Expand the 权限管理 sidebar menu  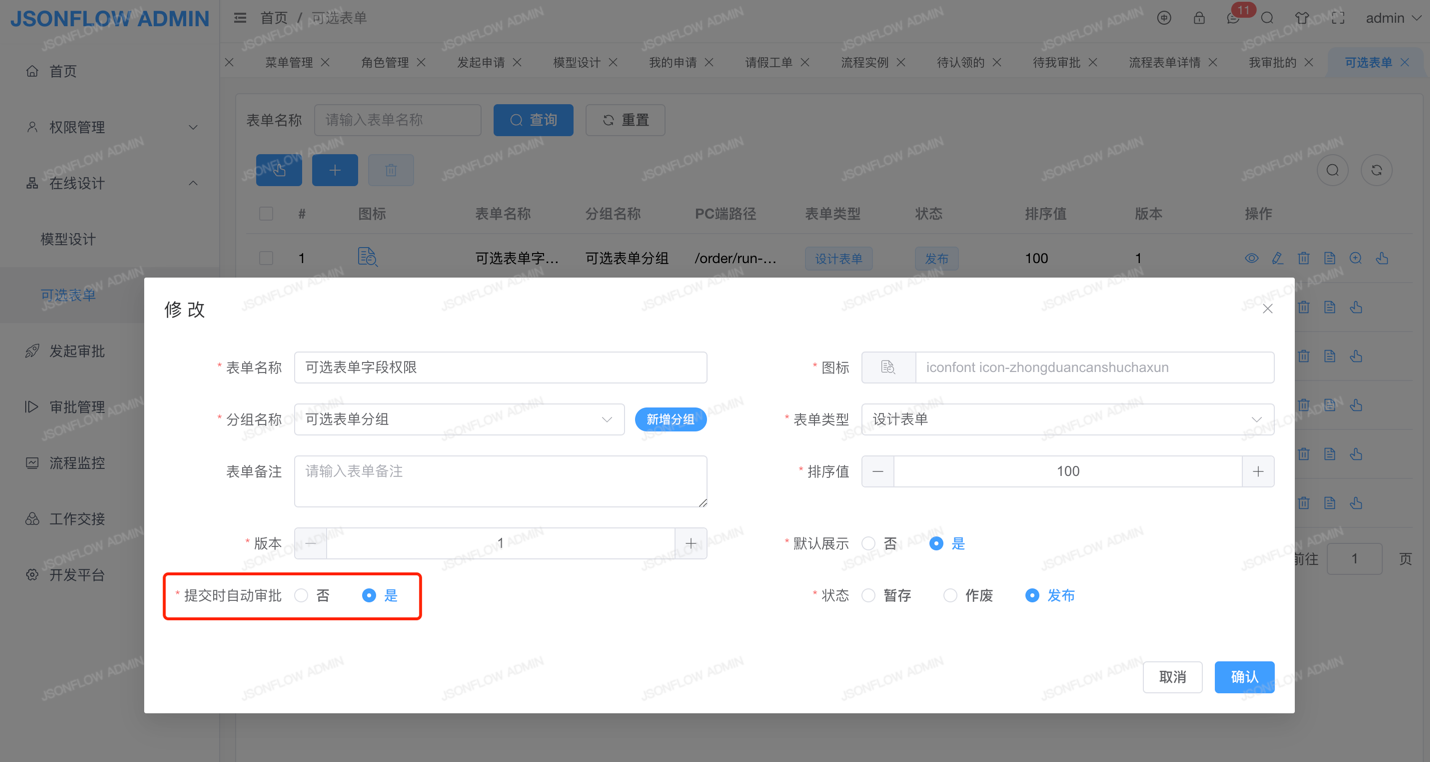click(110, 127)
